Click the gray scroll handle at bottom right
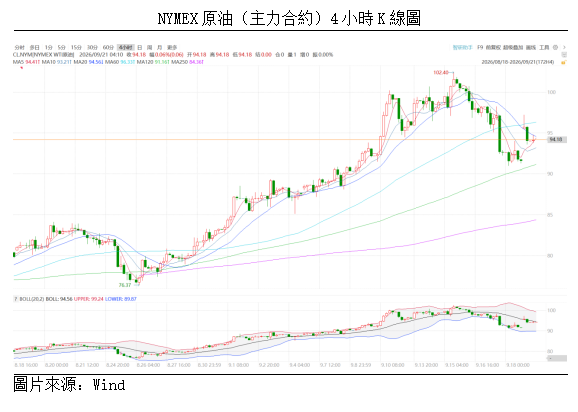578x412 pixels. click(x=557, y=358)
